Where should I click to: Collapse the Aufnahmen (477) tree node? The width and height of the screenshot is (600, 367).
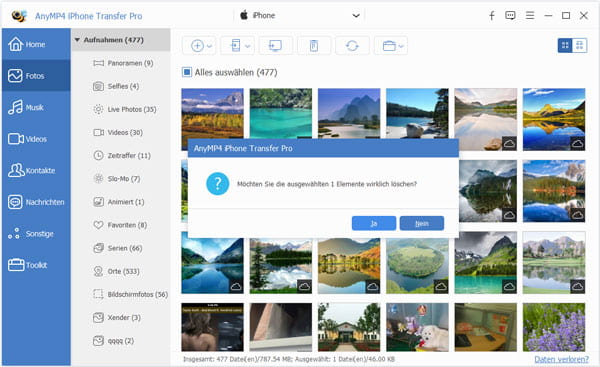(x=77, y=40)
